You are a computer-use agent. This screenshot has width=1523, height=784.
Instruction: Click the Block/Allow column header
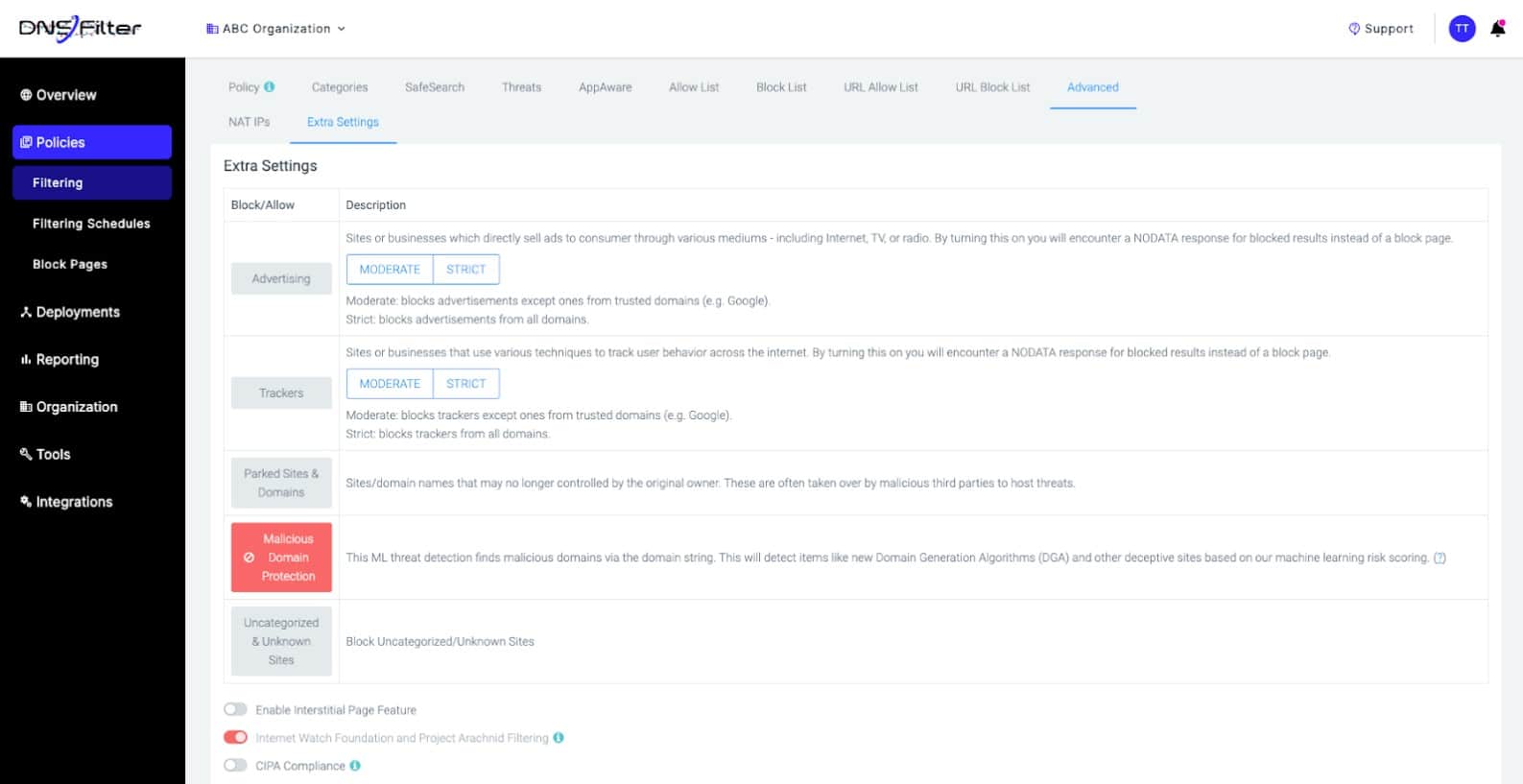point(263,205)
